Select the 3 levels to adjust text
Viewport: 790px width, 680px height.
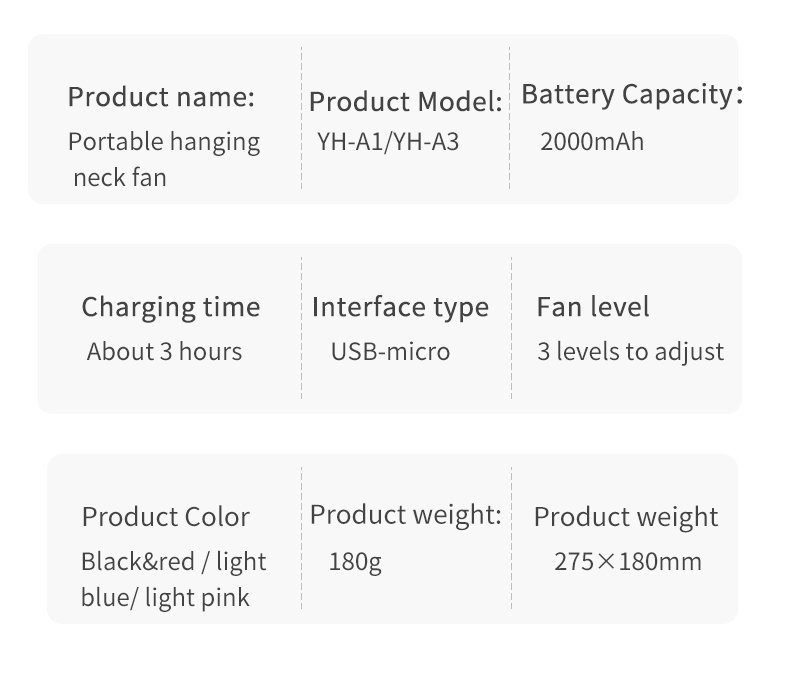[631, 352]
